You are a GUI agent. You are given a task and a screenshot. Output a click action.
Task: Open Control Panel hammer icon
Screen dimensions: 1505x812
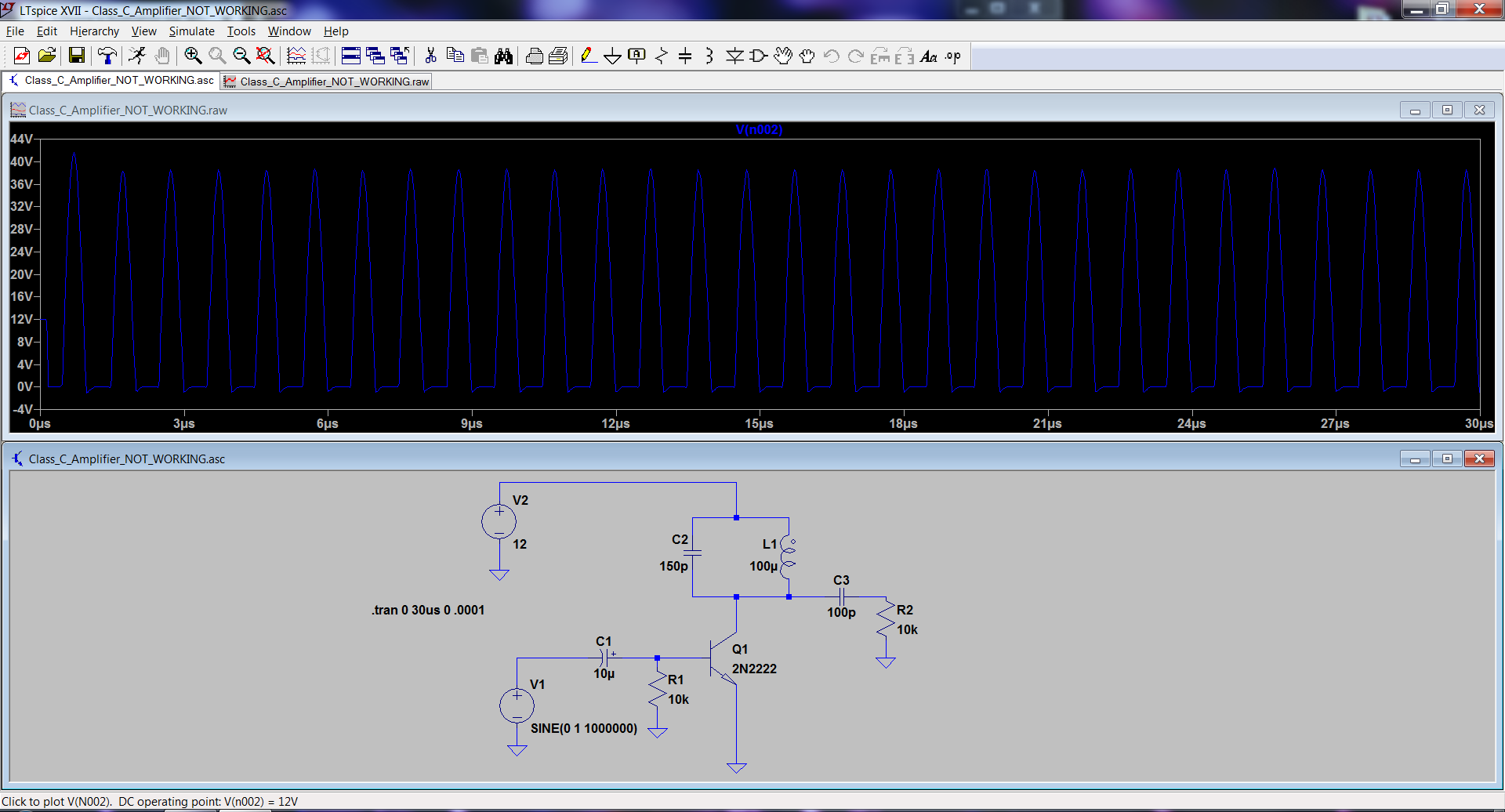[107, 56]
